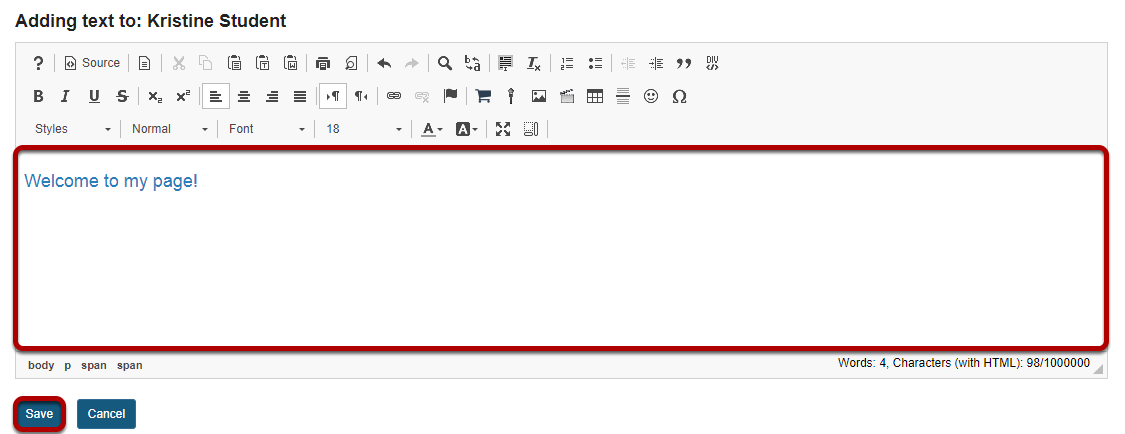Toggle Italic formatting

click(x=66, y=96)
